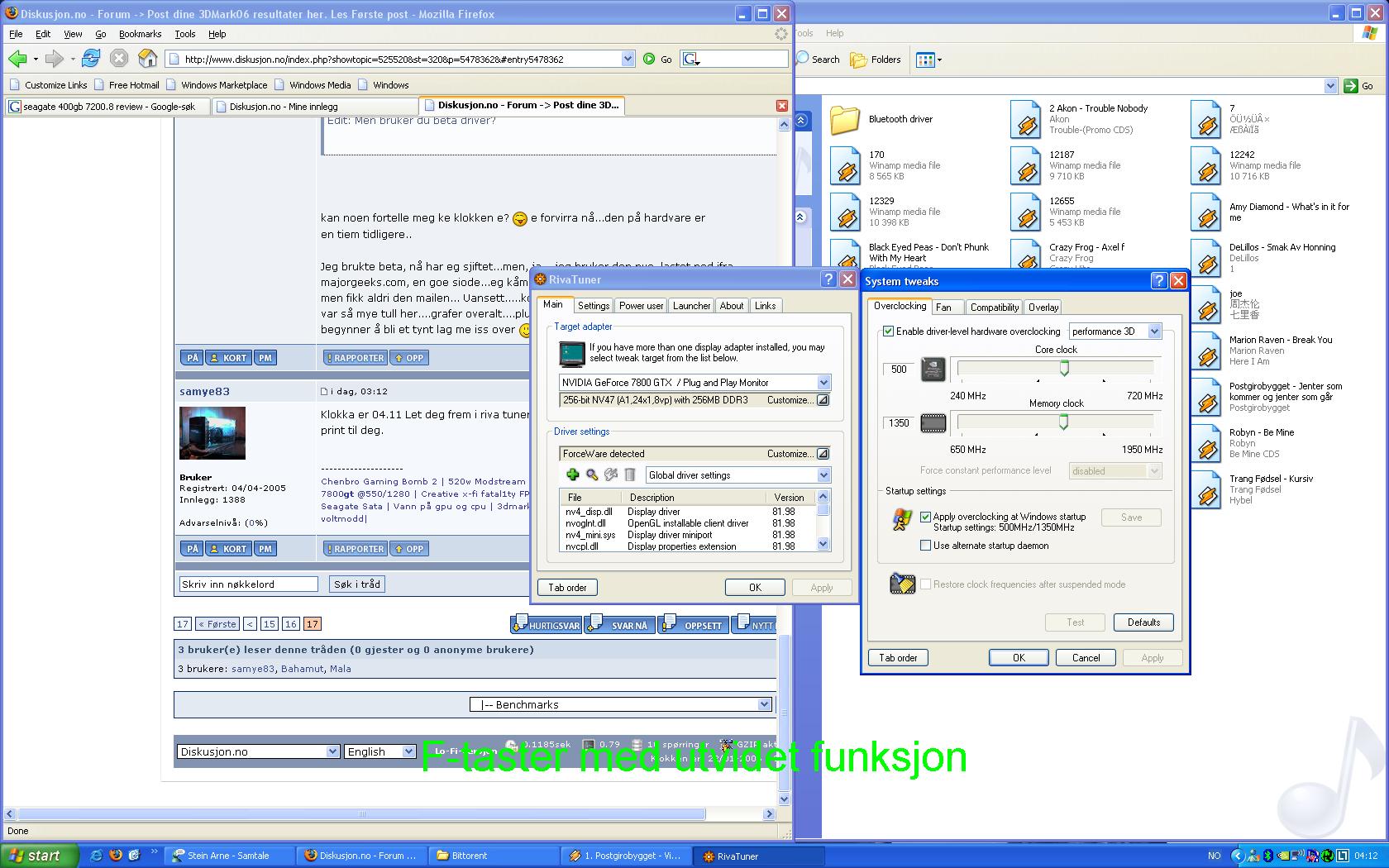Screen dimensions: 1389x868
Task: Switch to RivaTuner Power user tab
Action: pos(641,306)
